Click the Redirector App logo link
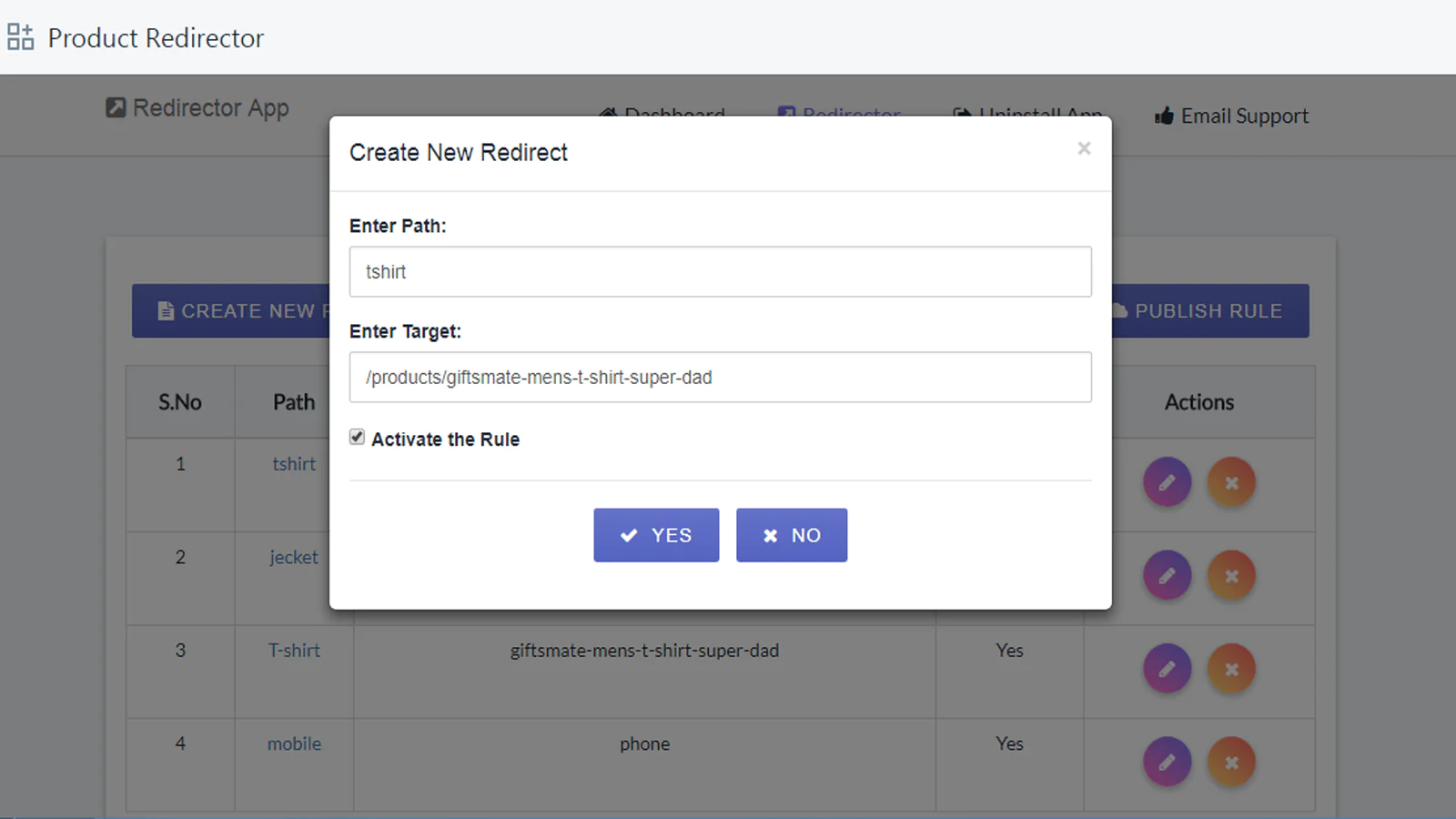Image resolution: width=1456 pixels, height=819 pixels. click(x=197, y=108)
